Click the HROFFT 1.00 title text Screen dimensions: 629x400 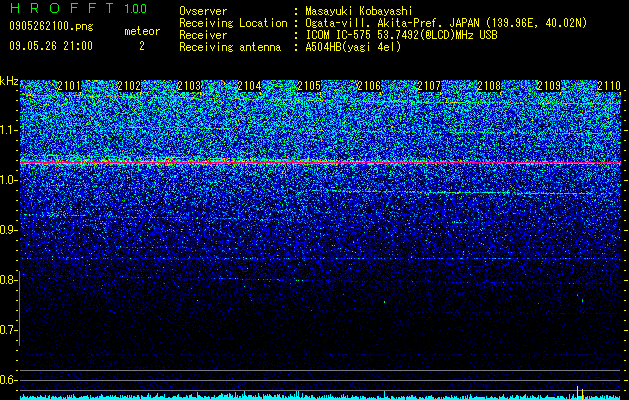(x=79, y=8)
